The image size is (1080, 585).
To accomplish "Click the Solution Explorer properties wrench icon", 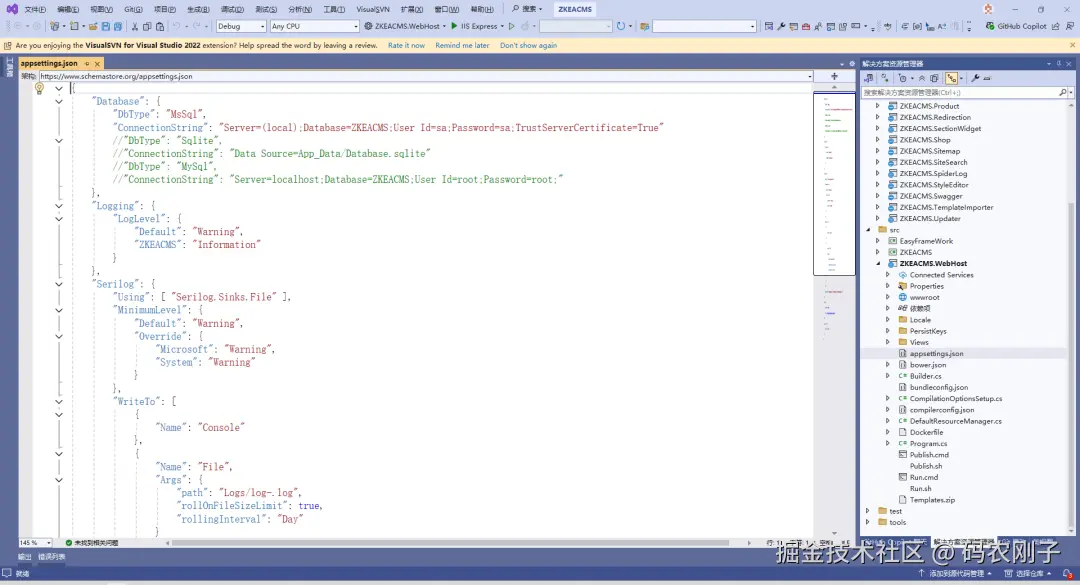I will point(975,79).
